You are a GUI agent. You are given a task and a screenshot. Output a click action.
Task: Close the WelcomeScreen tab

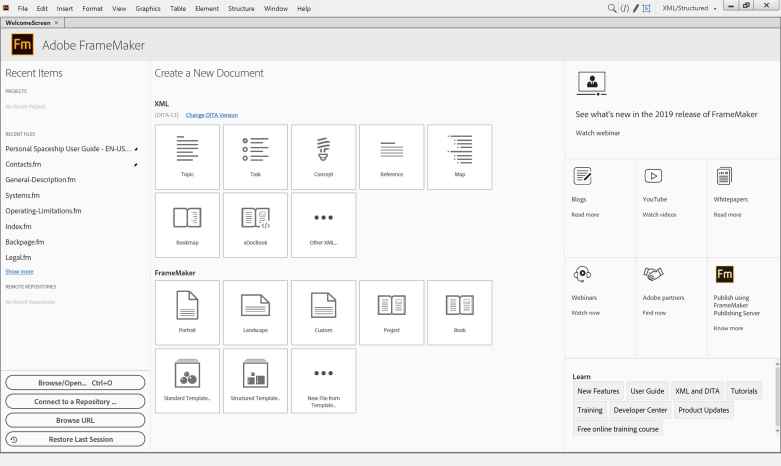pos(55,22)
